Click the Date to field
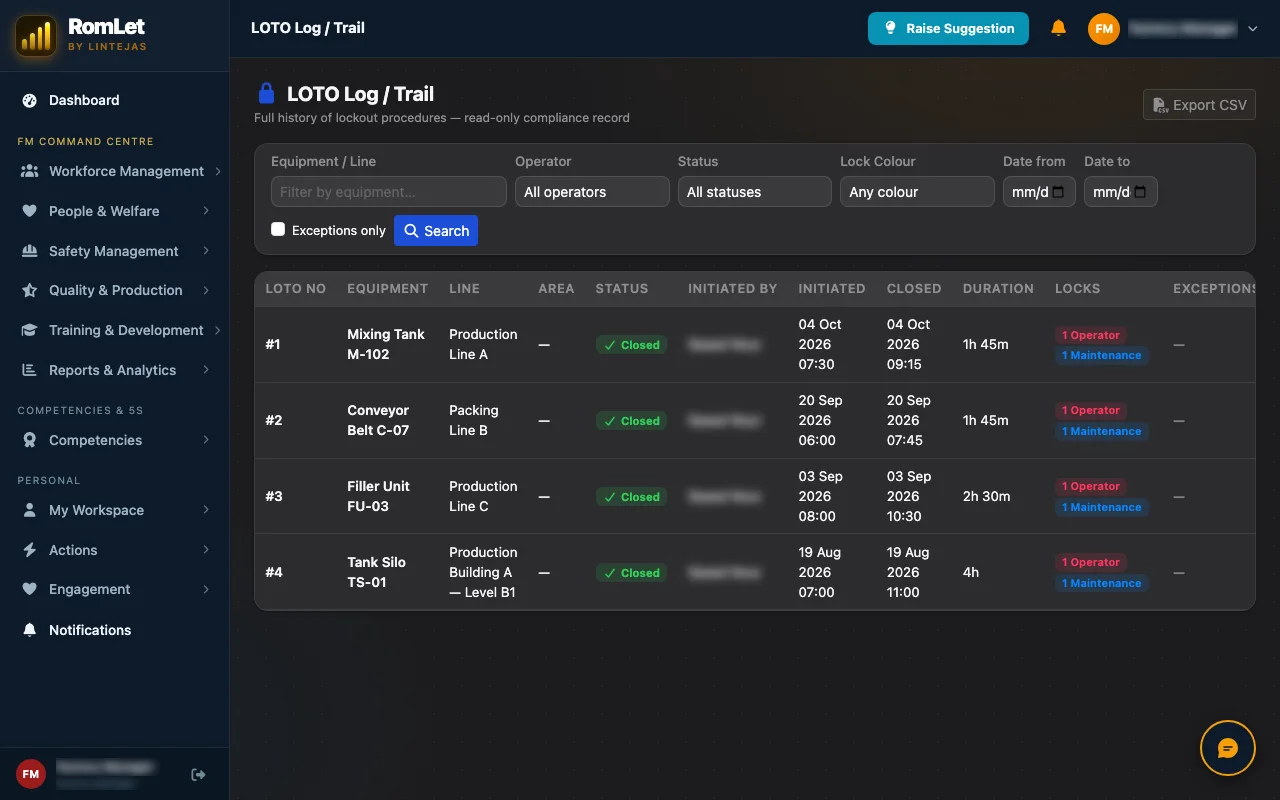 click(1121, 192)
